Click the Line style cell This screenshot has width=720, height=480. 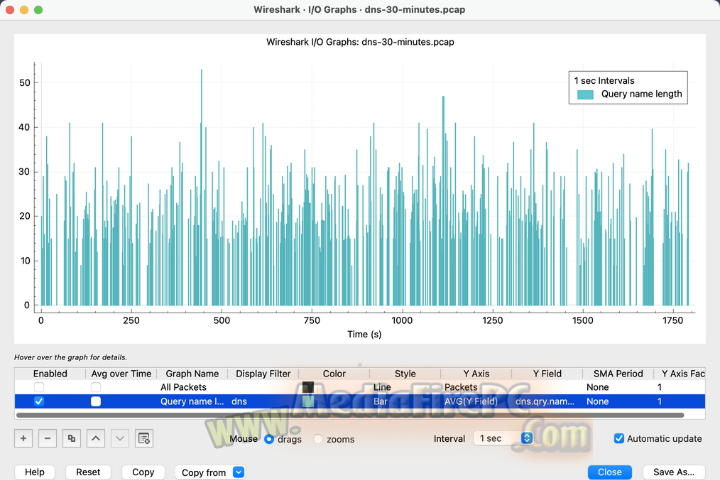pos(382,387)
